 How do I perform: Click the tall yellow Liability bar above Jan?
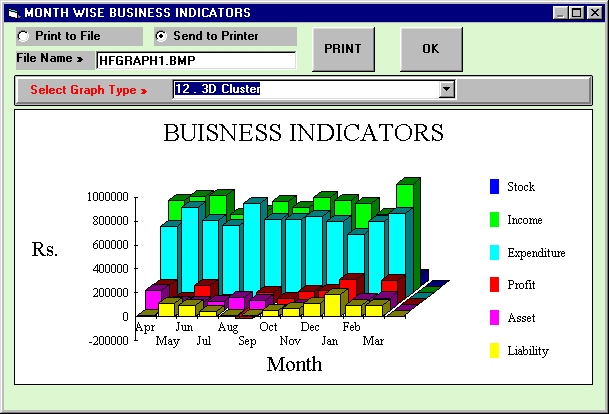(332, 305)
